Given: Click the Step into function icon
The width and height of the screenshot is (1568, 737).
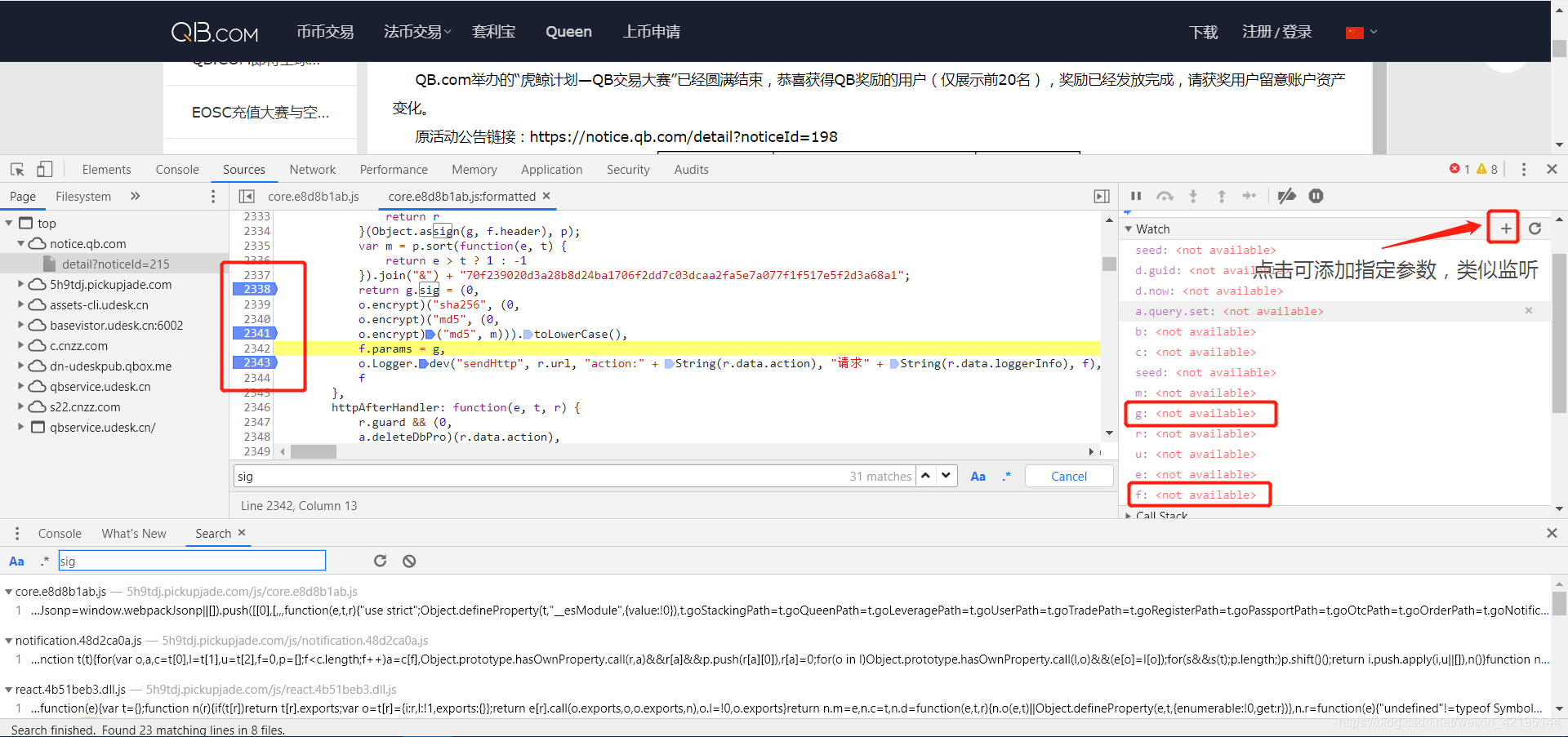Looking at the screenshot, I should click(1193, 196).
